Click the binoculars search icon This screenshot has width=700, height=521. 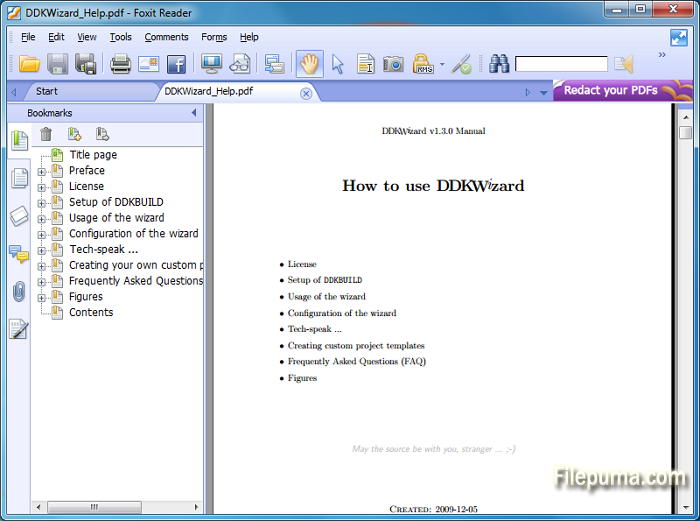click(499, 64)
